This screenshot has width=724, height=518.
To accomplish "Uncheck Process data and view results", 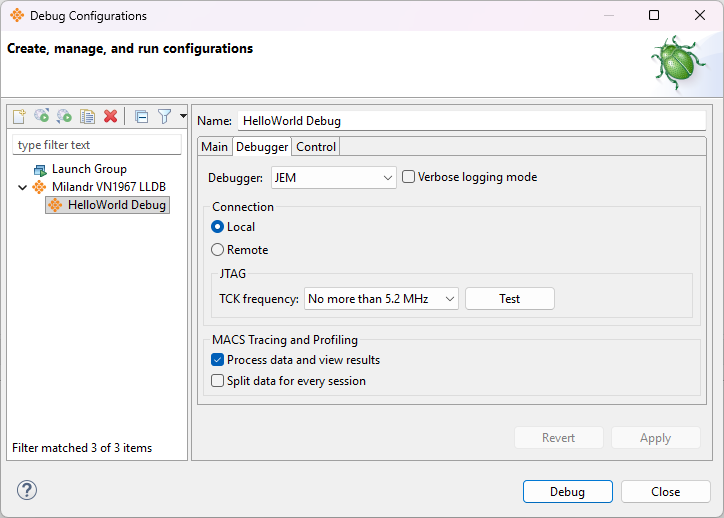I will coord(218,360).
